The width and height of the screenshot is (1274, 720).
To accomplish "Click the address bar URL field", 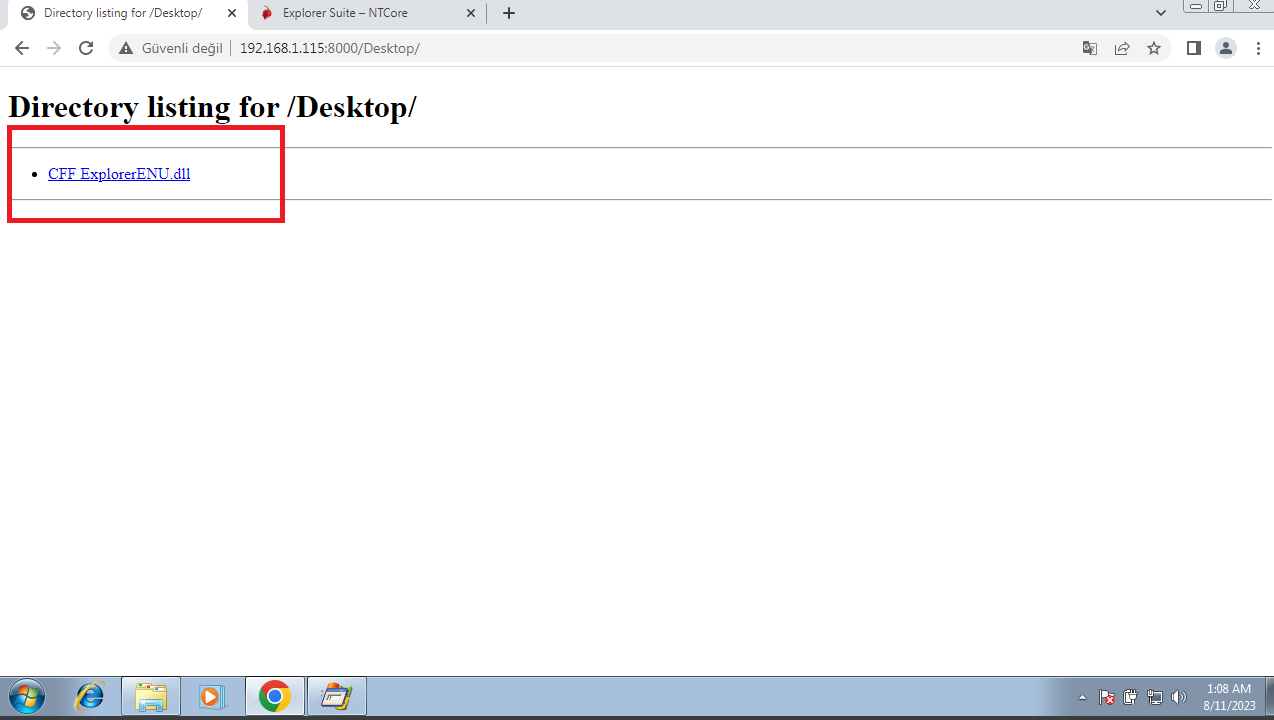I will pyautogui.click(x=600, y=48).
